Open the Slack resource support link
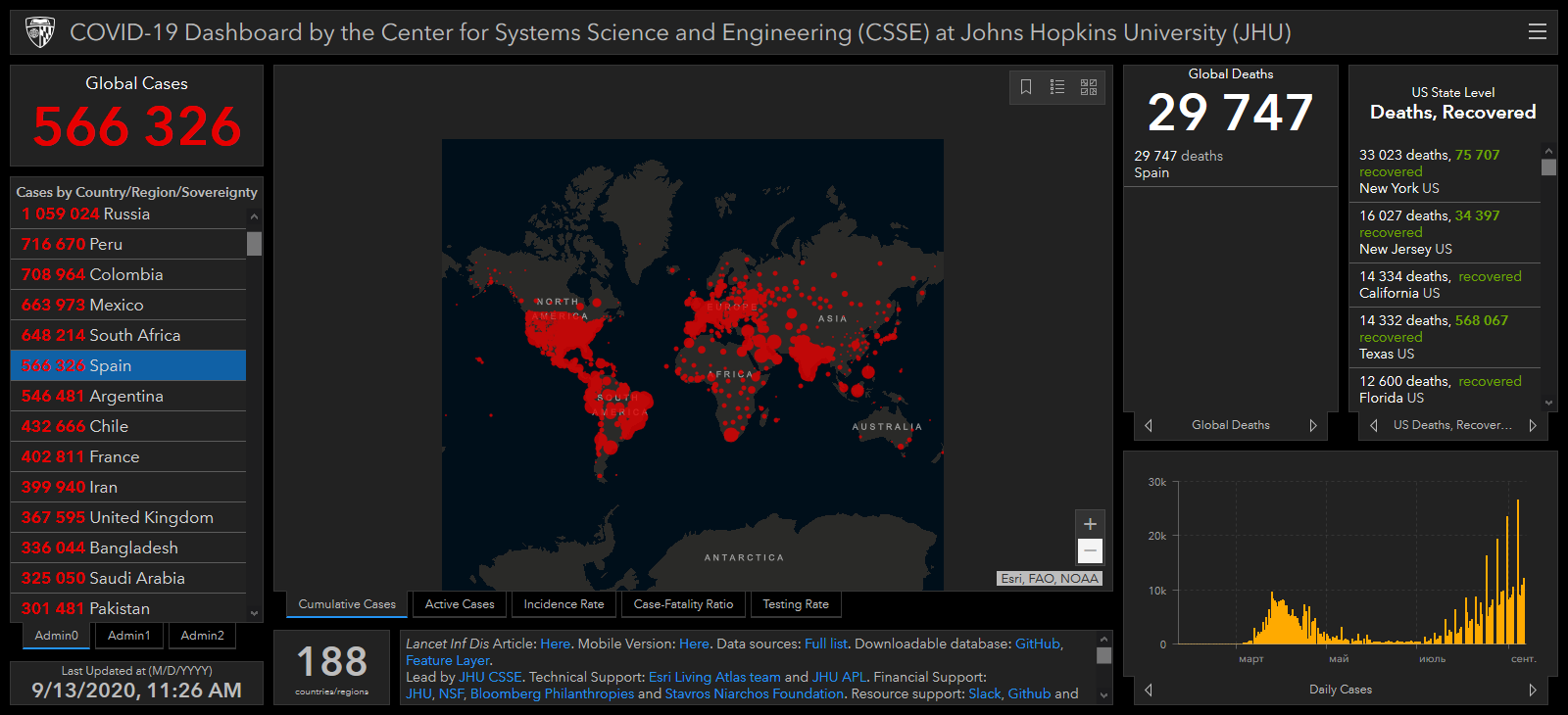 click(x=985, y=693)
